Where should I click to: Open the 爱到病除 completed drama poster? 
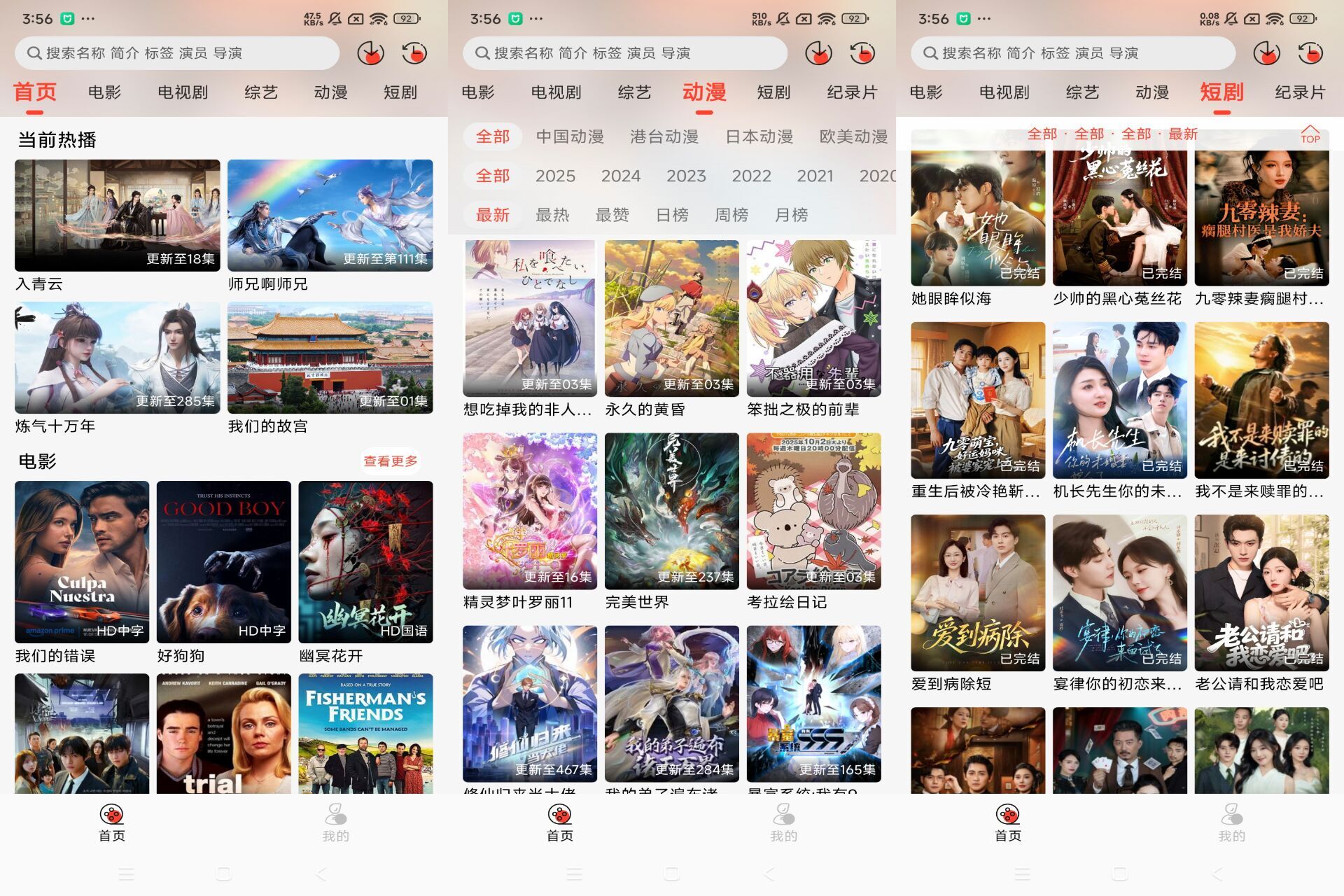(977, 591)
